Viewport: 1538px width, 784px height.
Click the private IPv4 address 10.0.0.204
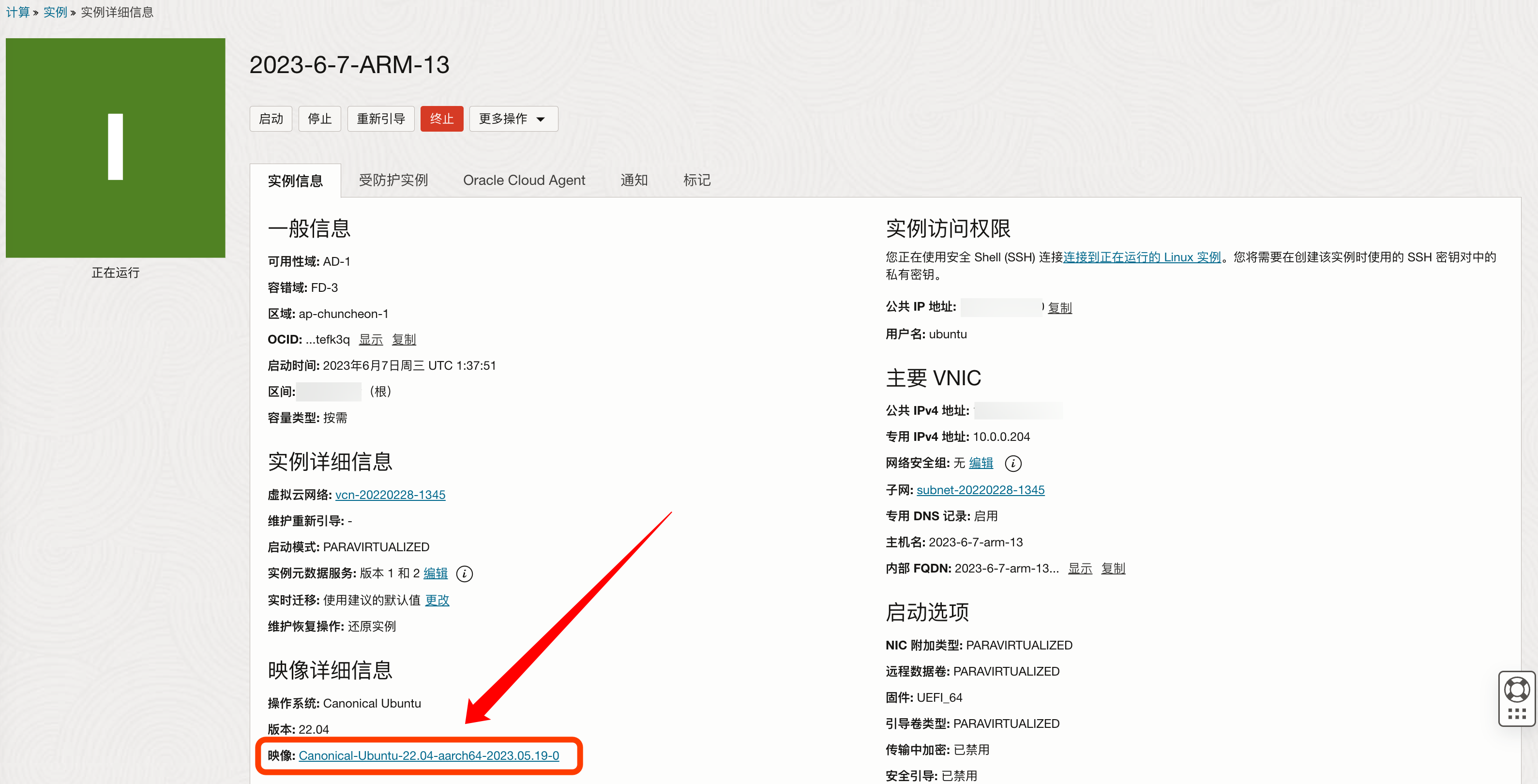(1001, 437)
